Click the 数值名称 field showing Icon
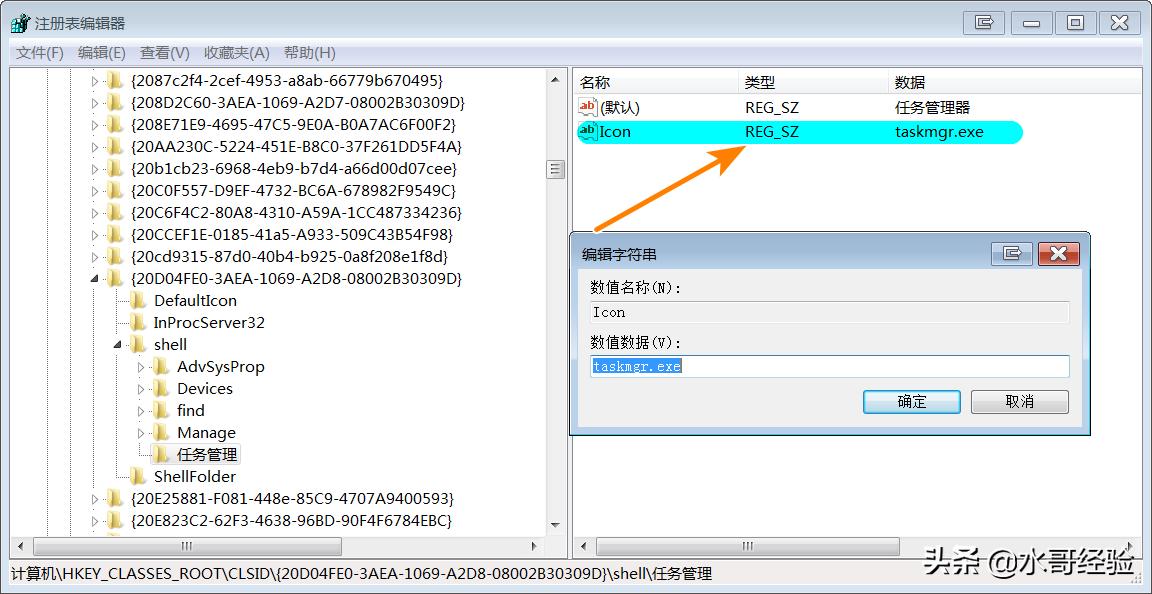 click(829, 312)
